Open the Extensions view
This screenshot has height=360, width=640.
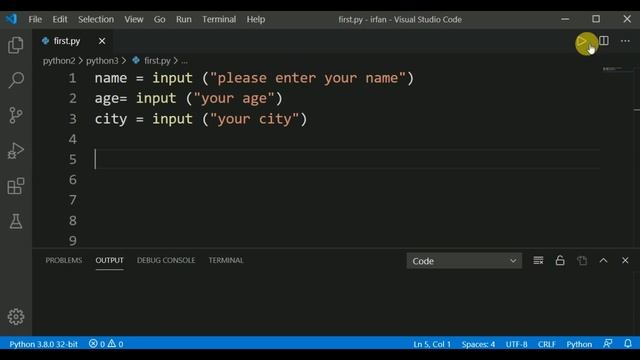tap(16, 186)
